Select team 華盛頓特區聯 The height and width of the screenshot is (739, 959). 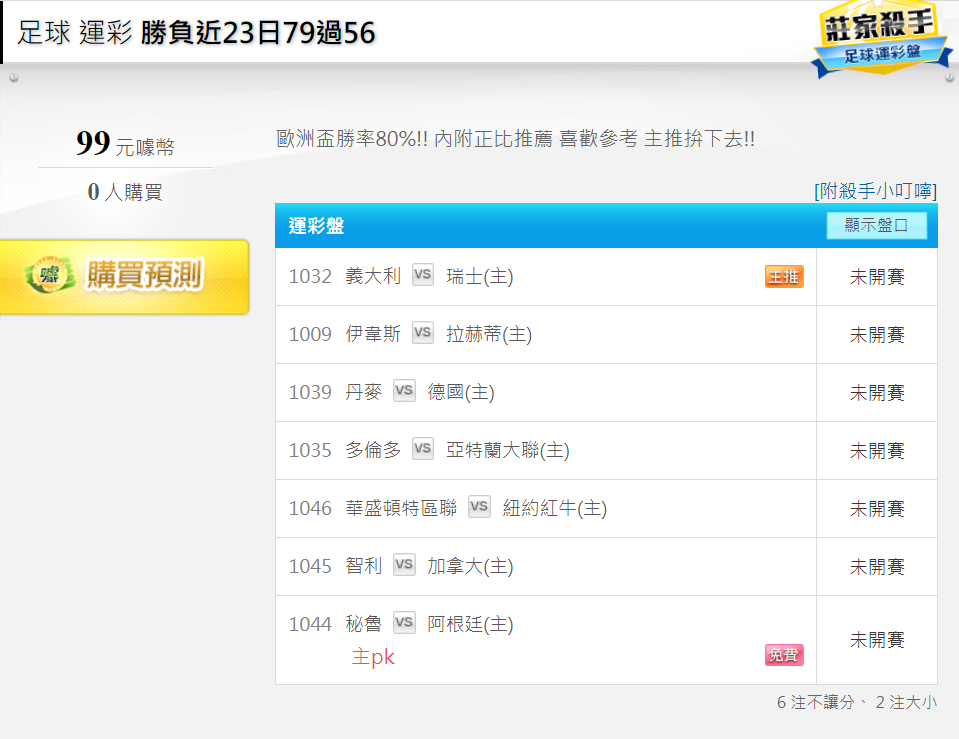(401, 508)
